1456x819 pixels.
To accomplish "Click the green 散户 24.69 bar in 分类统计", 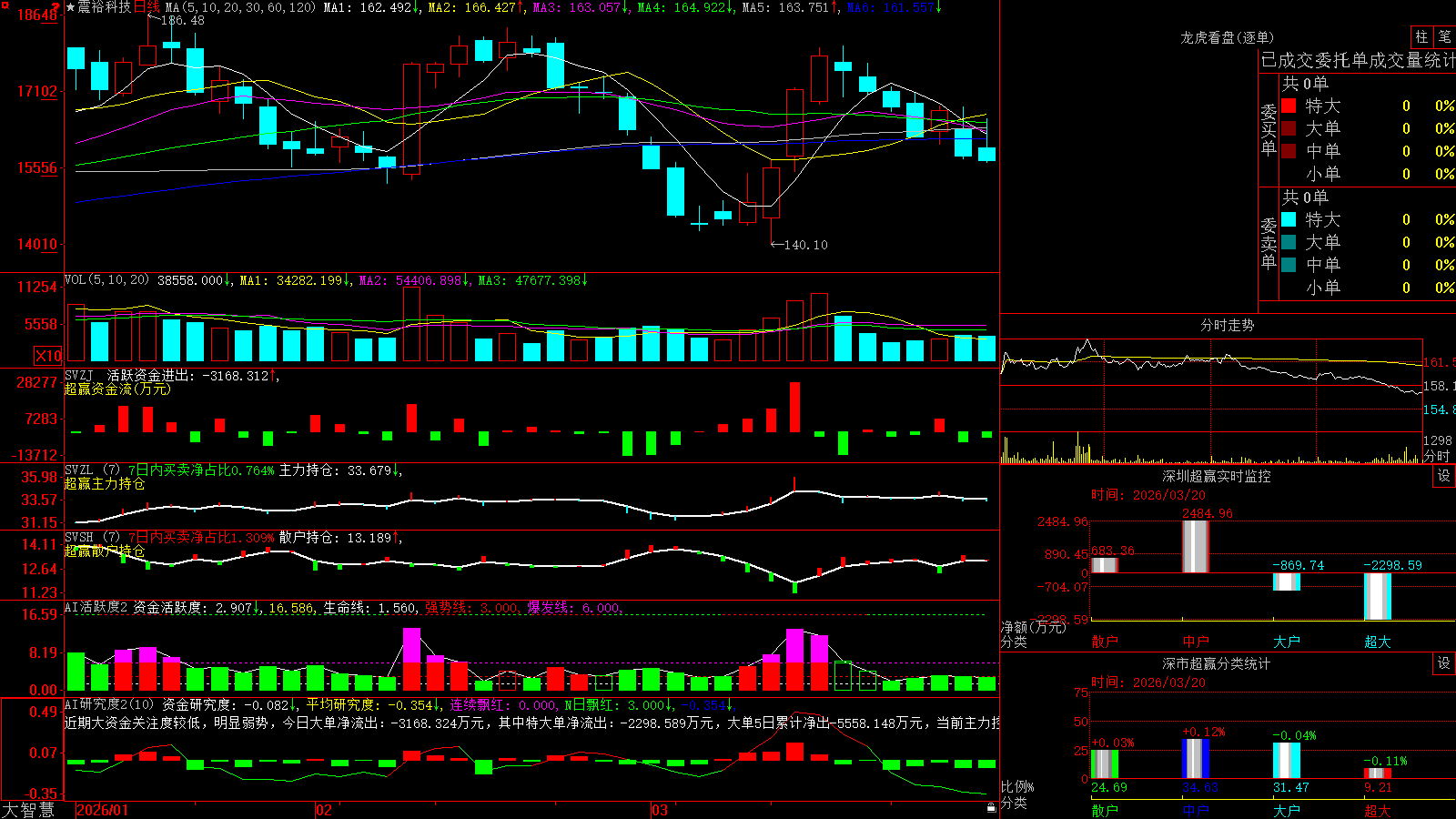I will pyautogui.click(x=1105, y=764).
